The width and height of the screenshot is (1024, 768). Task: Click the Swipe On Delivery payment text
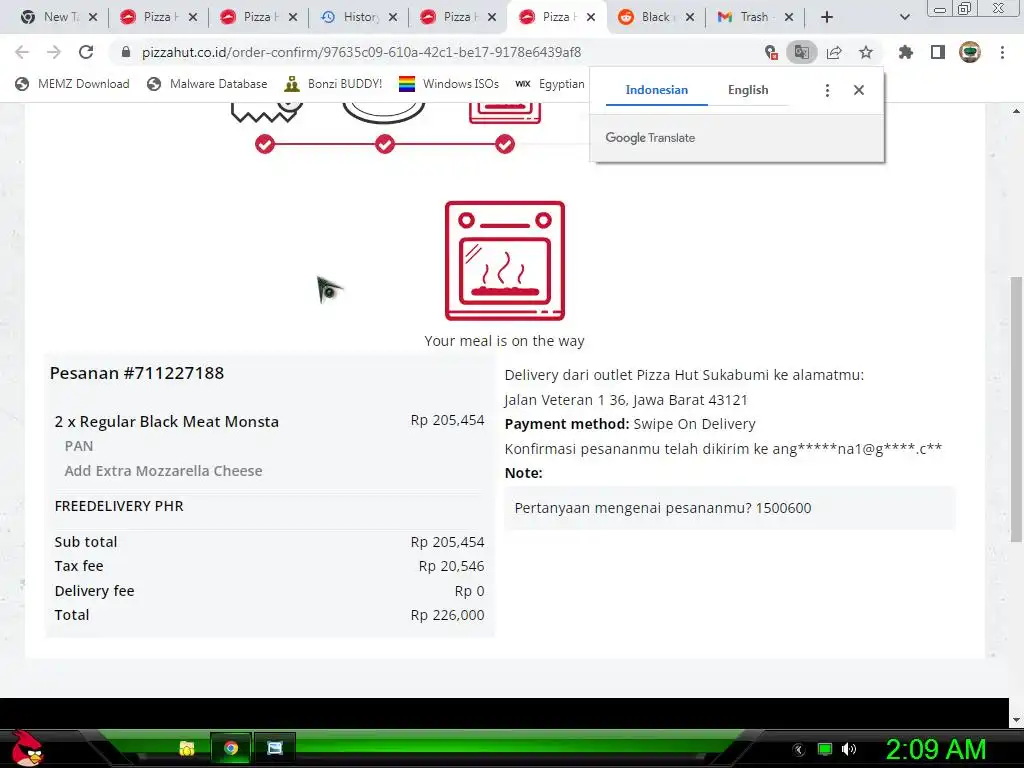694,424
